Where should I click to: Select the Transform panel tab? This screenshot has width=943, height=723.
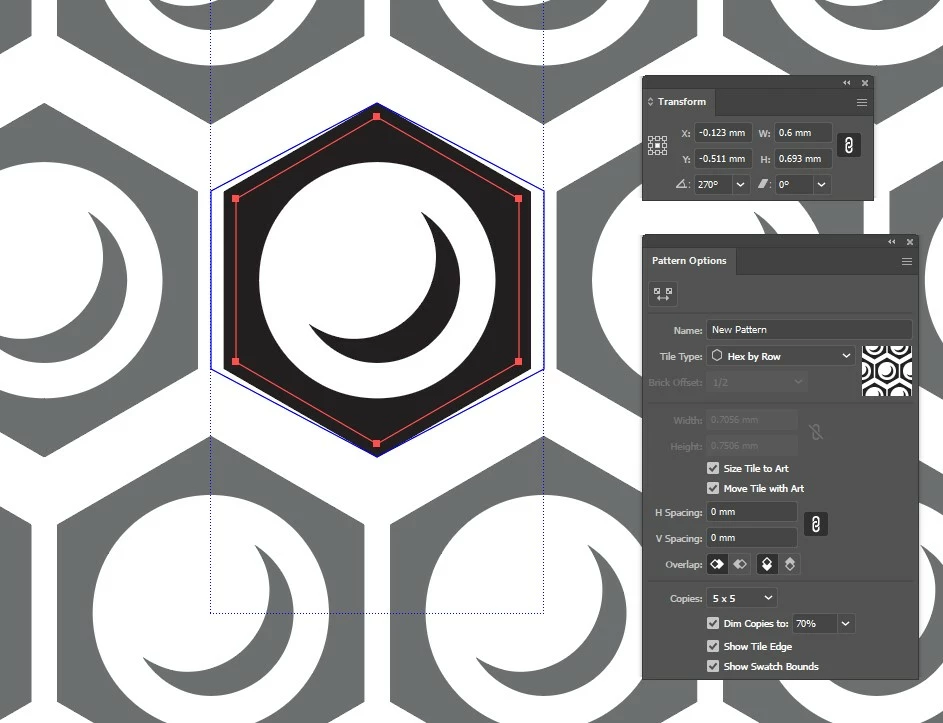pos(681,102)
